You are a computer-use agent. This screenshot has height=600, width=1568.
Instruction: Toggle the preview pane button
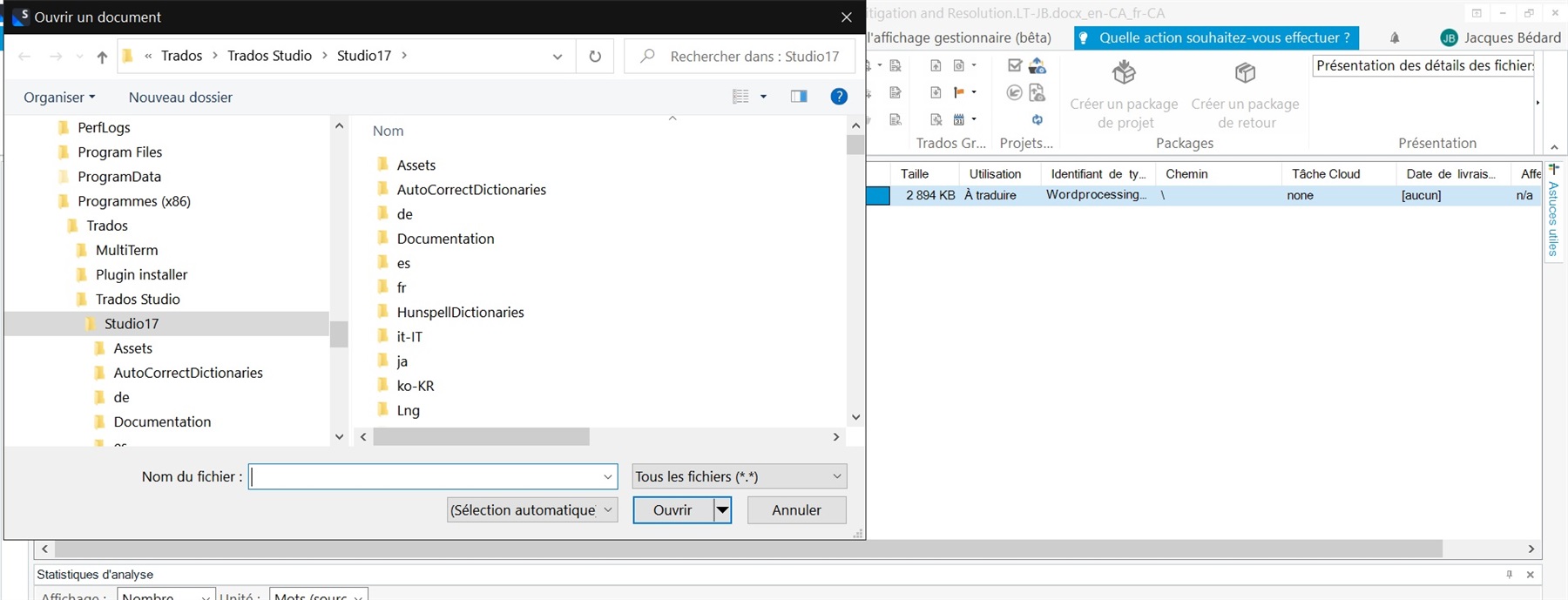click(x=799, y=97)
